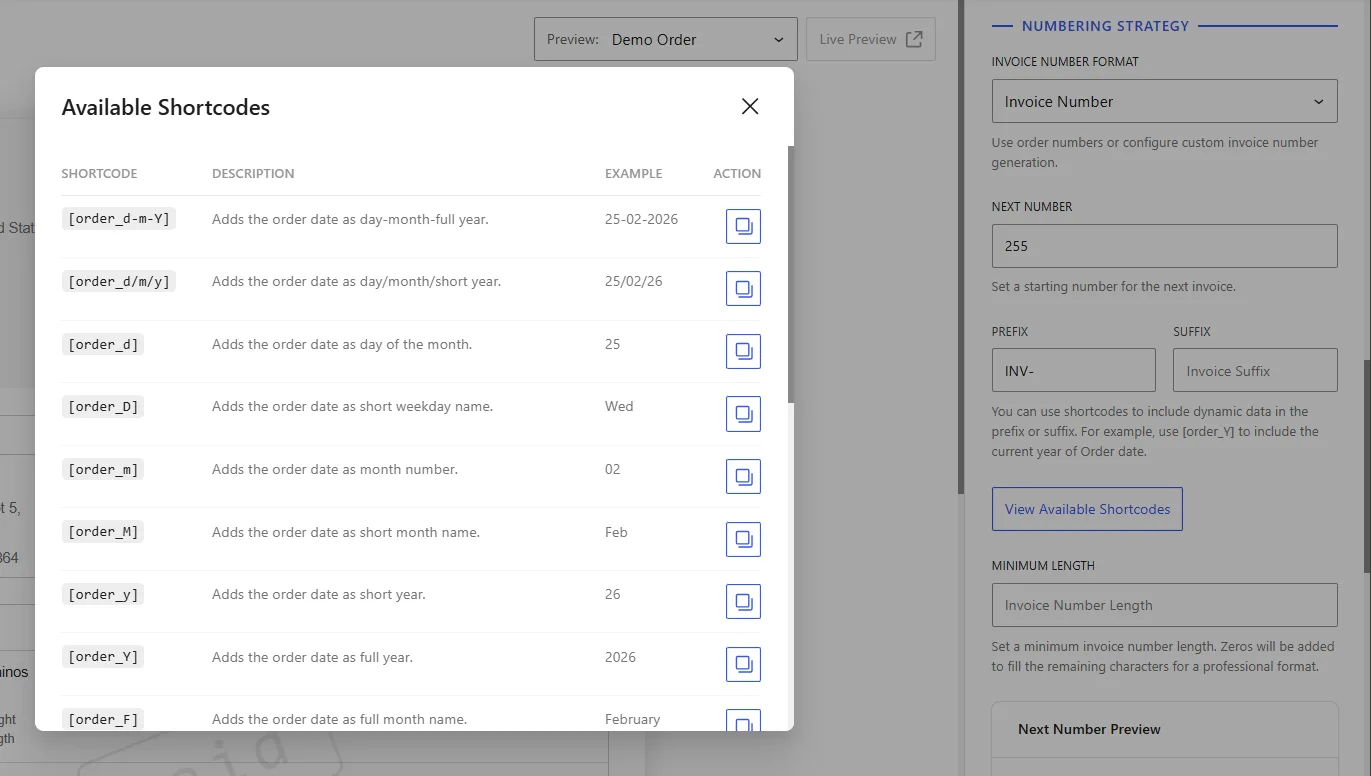
Task: Click the [order_F] shortcode label
Action: pyautogui.click(x=103, y=719)
